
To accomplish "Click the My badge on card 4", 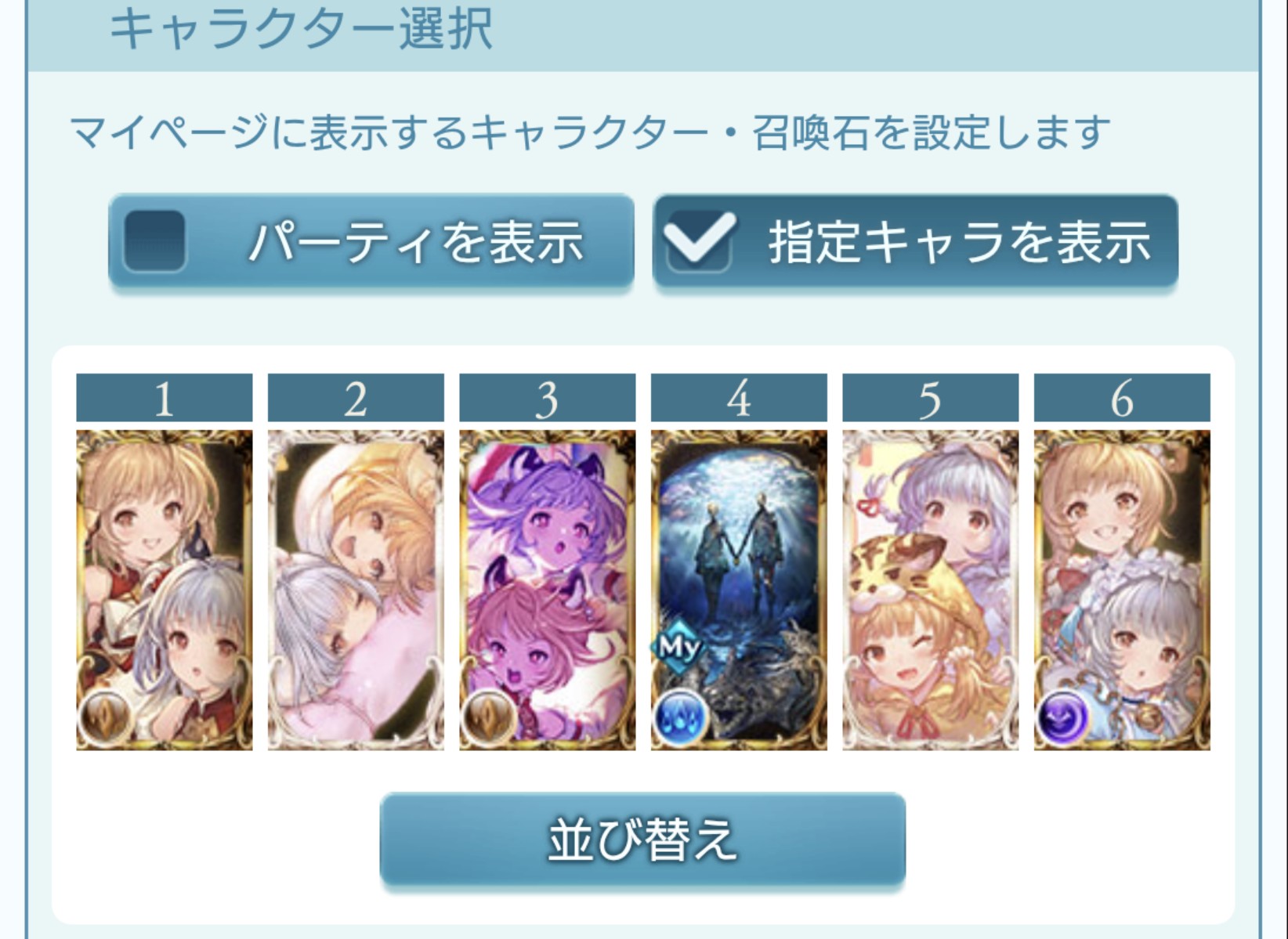I will [678, 647].
